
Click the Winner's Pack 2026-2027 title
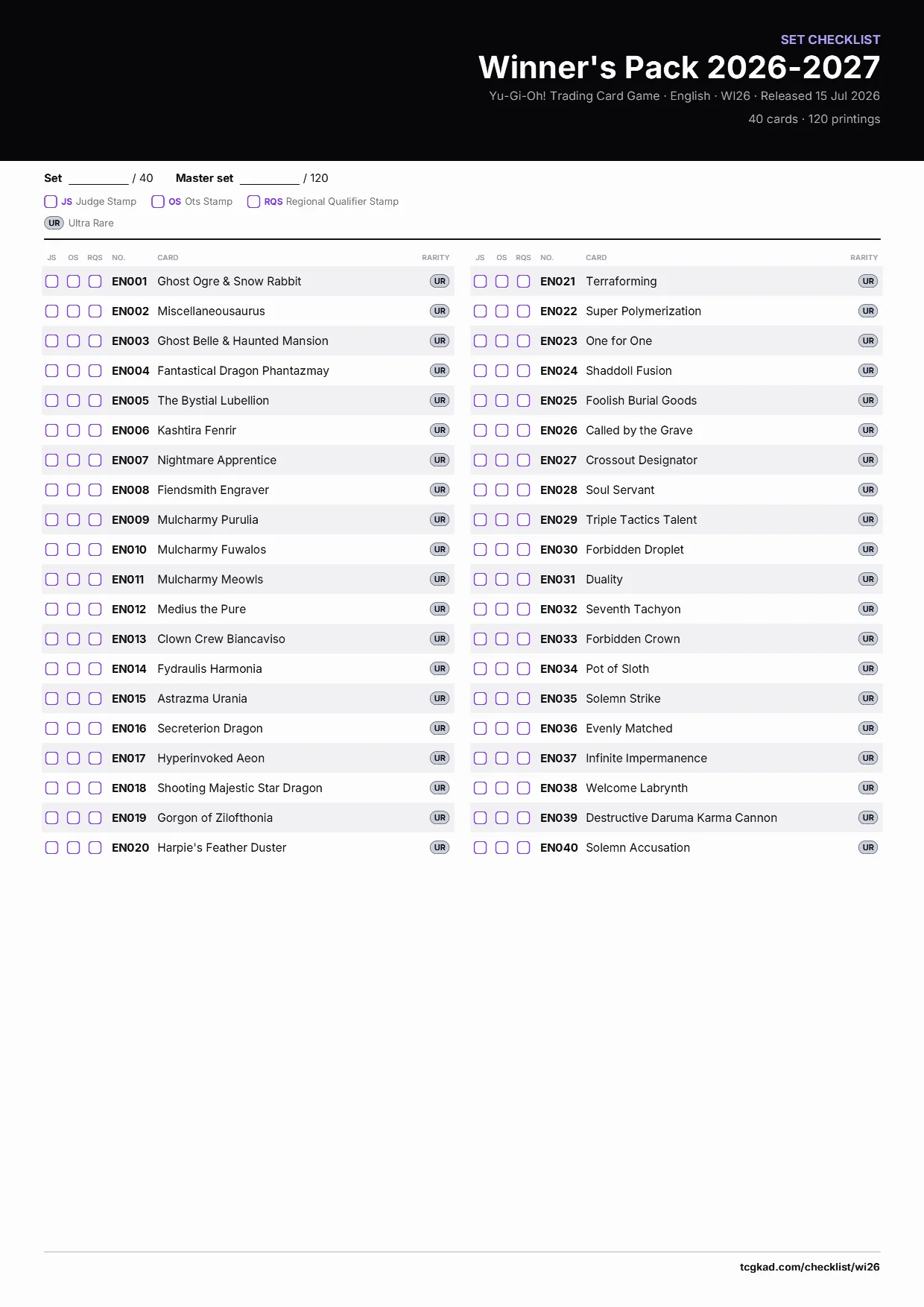pyautogui.click(x=679, y=67)
